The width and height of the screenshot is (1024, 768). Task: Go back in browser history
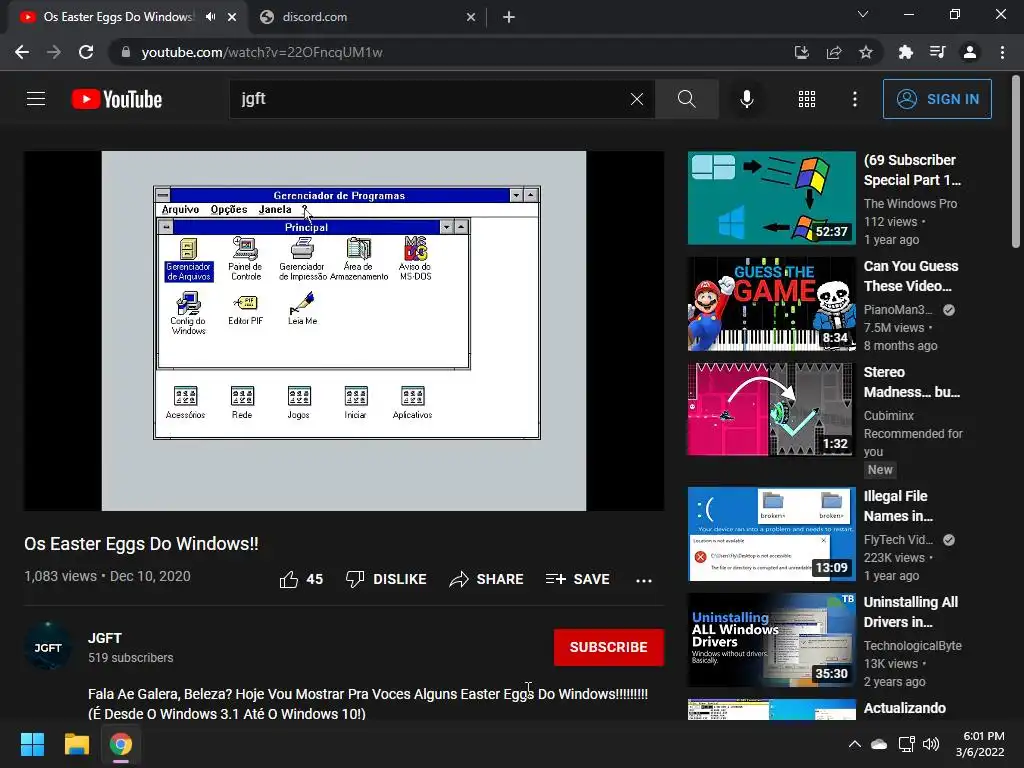(22, 52)
